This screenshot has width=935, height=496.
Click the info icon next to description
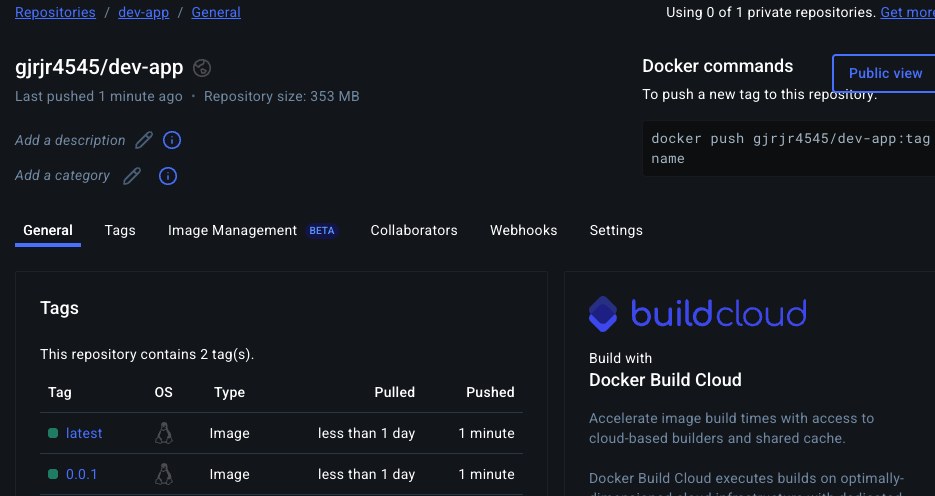coord(171,140)
